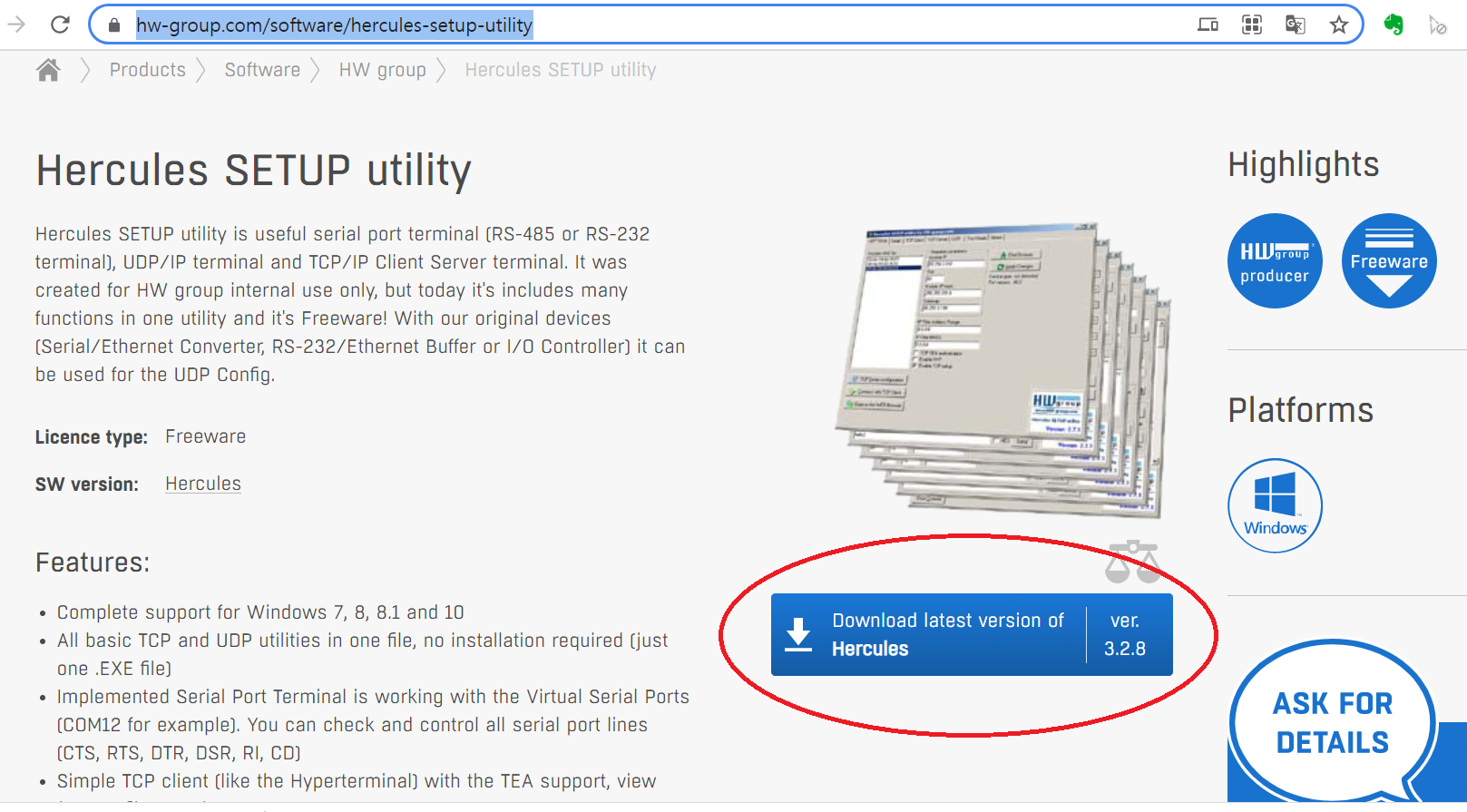Click the SW version label
The height and width of the screenshot is (812, 1467).
87,484
